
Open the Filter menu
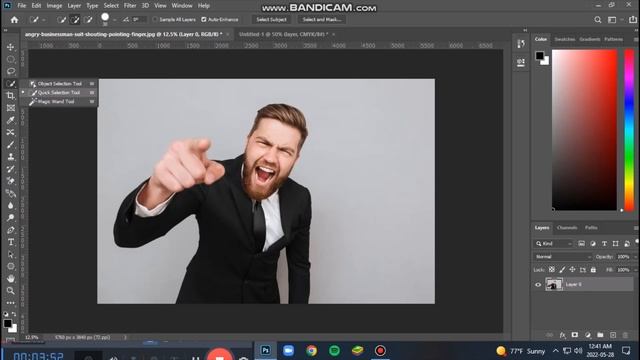[x=130, y=6]
